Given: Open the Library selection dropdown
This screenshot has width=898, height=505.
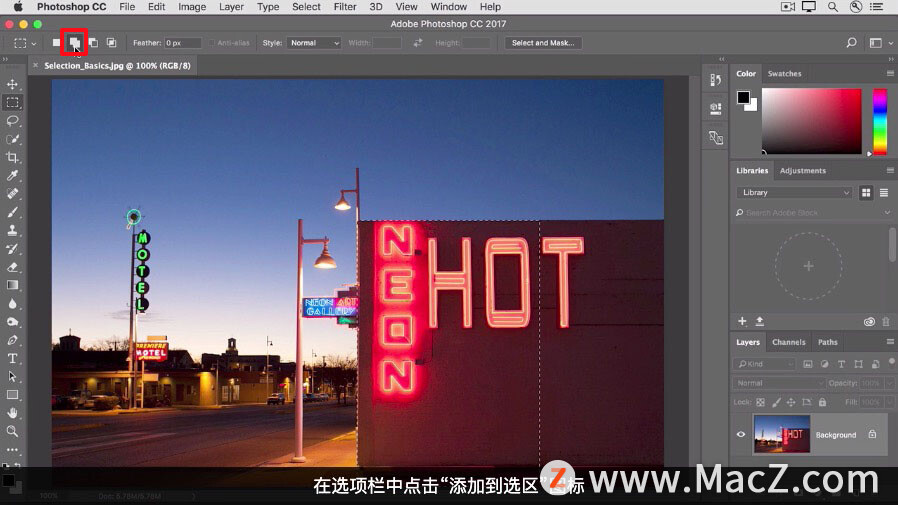Looking at the screenshot, I should pyautogui.click(x=794, y=192).
